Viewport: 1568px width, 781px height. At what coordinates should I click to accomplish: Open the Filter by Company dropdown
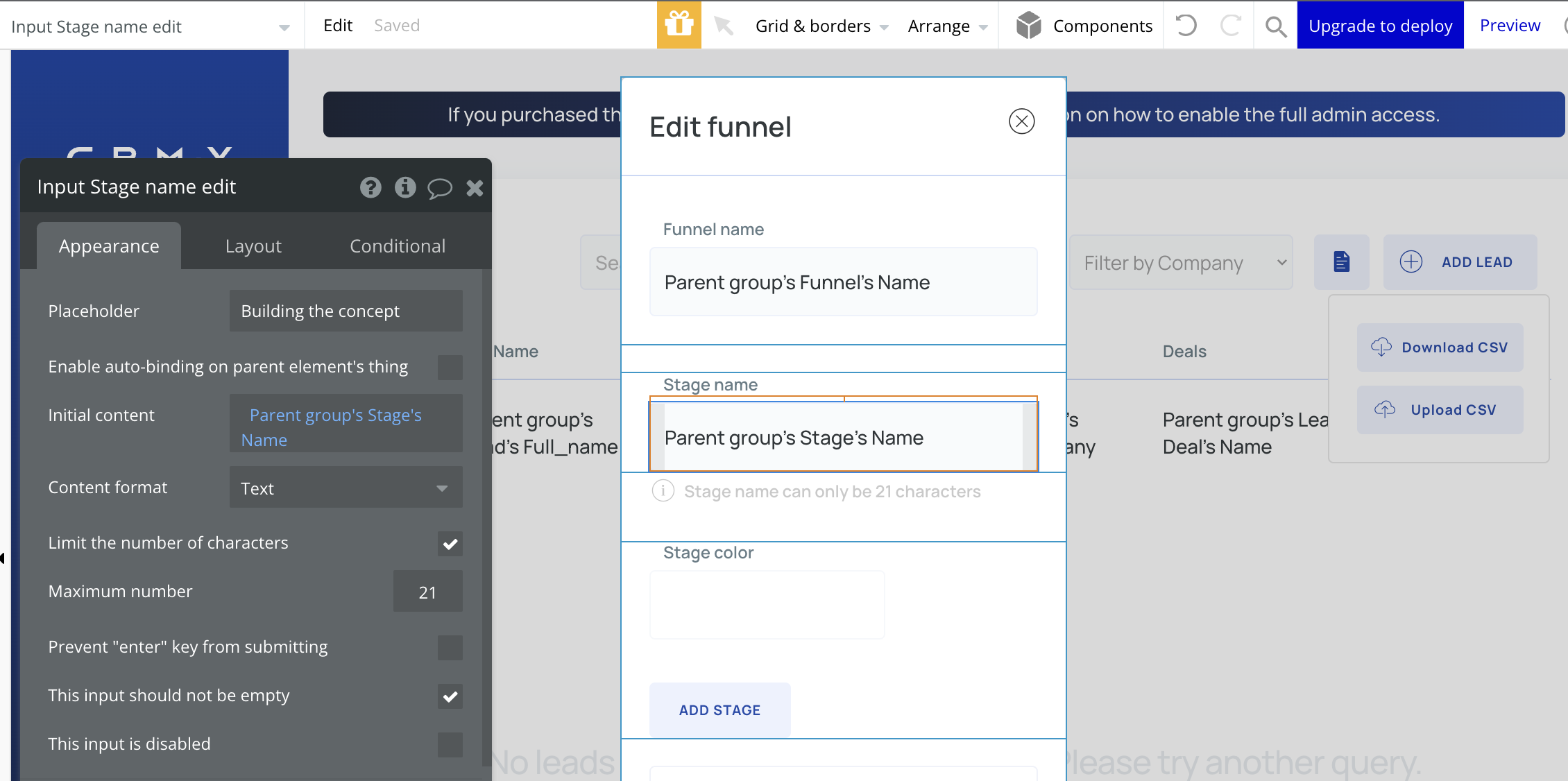tap(1181, 262)
